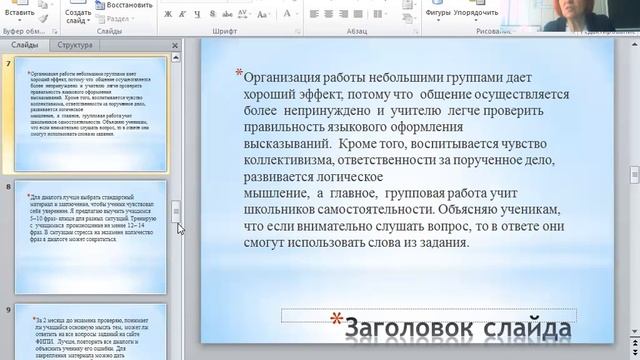Apply strikethrough (abc) formatting
Image resolution: width=640 pixels, height=360 pixels.
(x=227, y=14)
